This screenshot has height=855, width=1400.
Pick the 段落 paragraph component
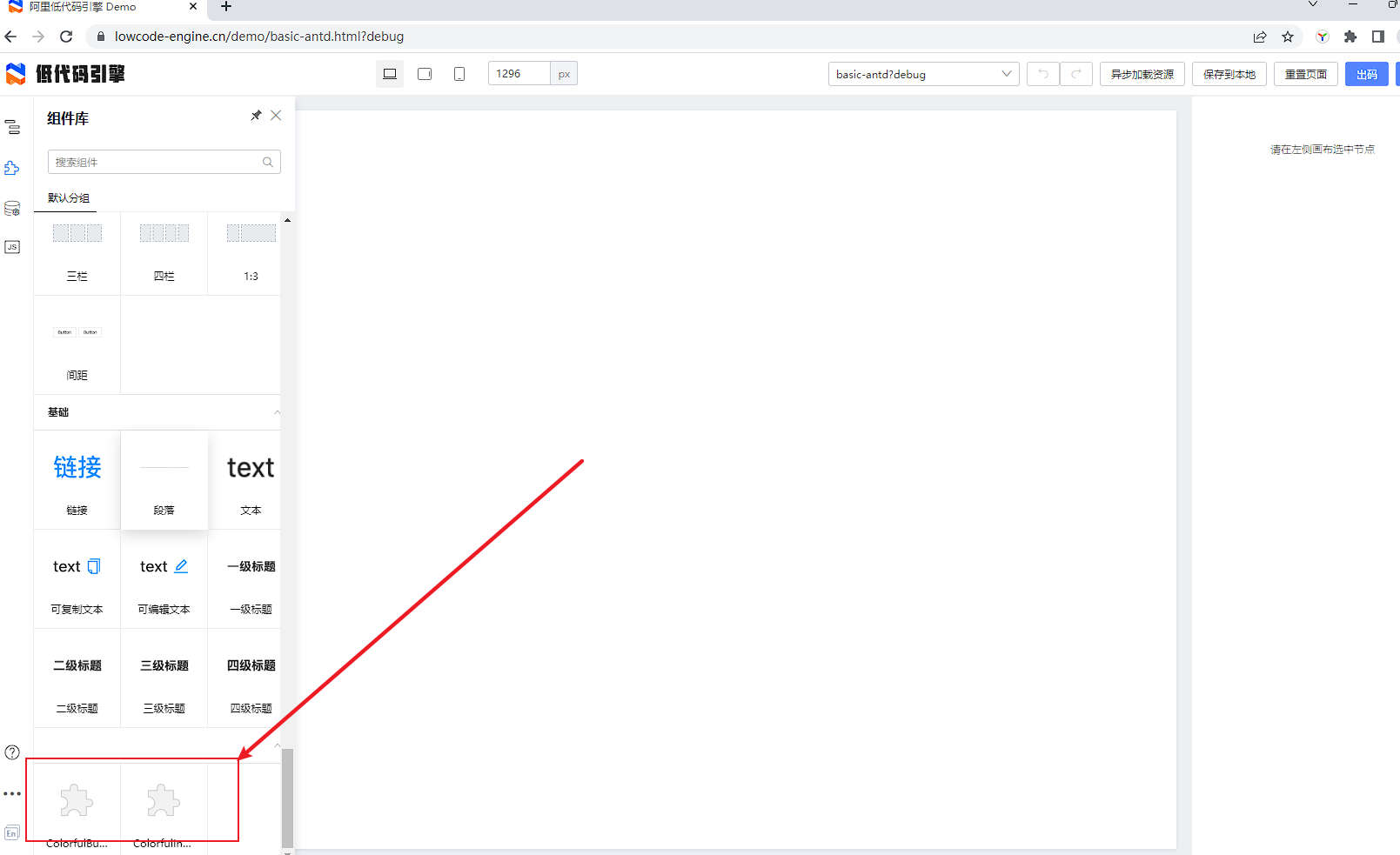(164, 480)
